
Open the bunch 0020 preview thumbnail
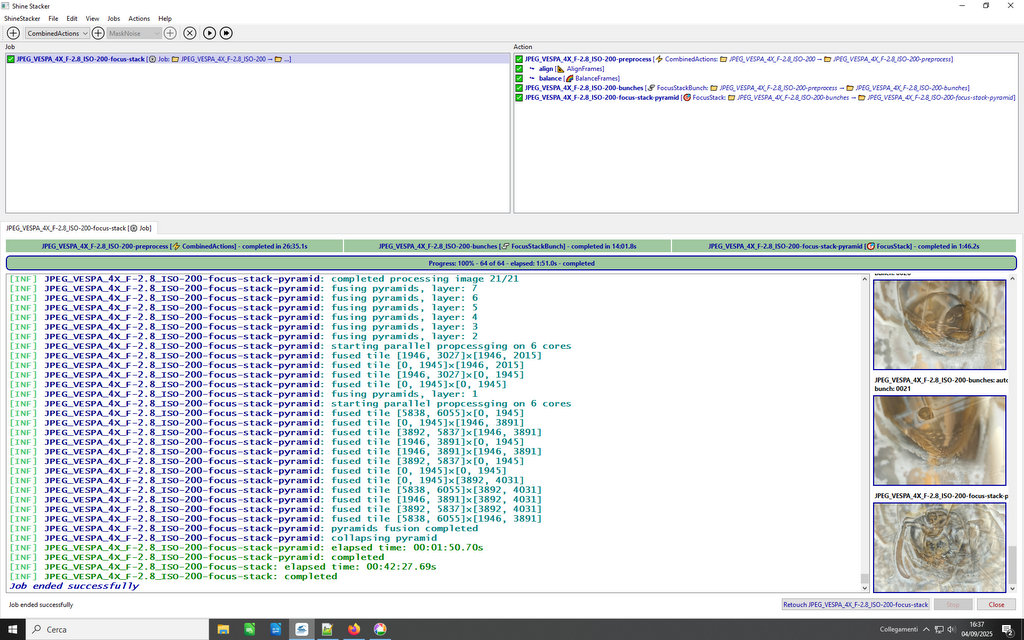tap(939, 325)
